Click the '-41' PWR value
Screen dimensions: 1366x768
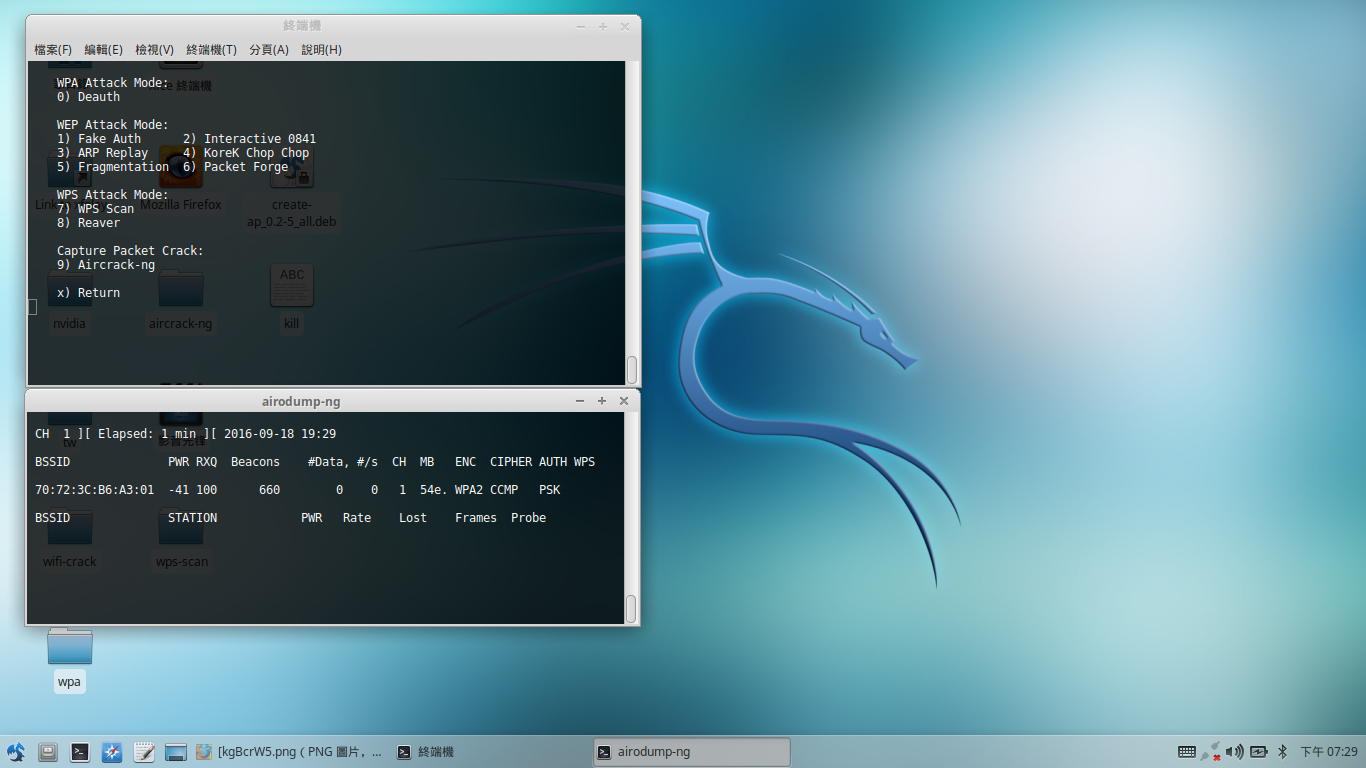pos(179,490)
